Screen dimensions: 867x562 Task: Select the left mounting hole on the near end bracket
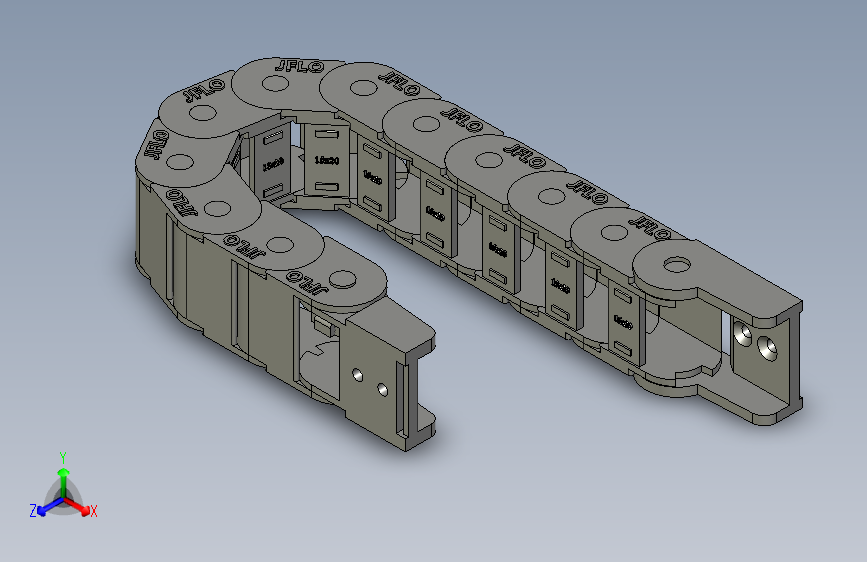[x=358, y=376]
